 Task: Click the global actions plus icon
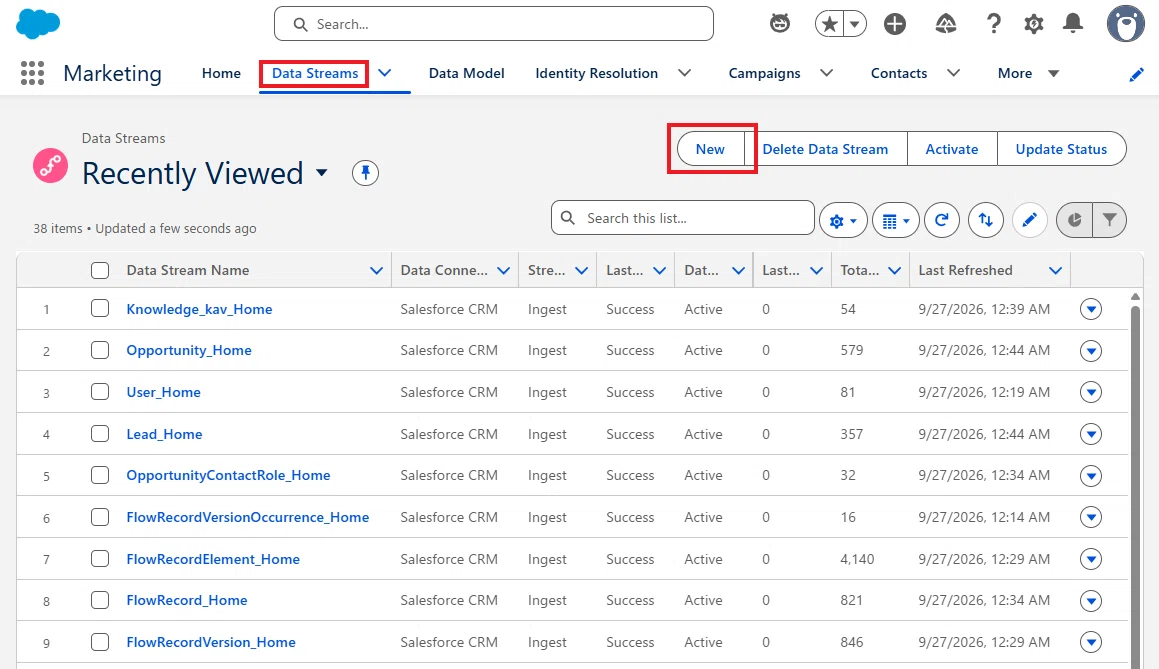coord(895,24)
